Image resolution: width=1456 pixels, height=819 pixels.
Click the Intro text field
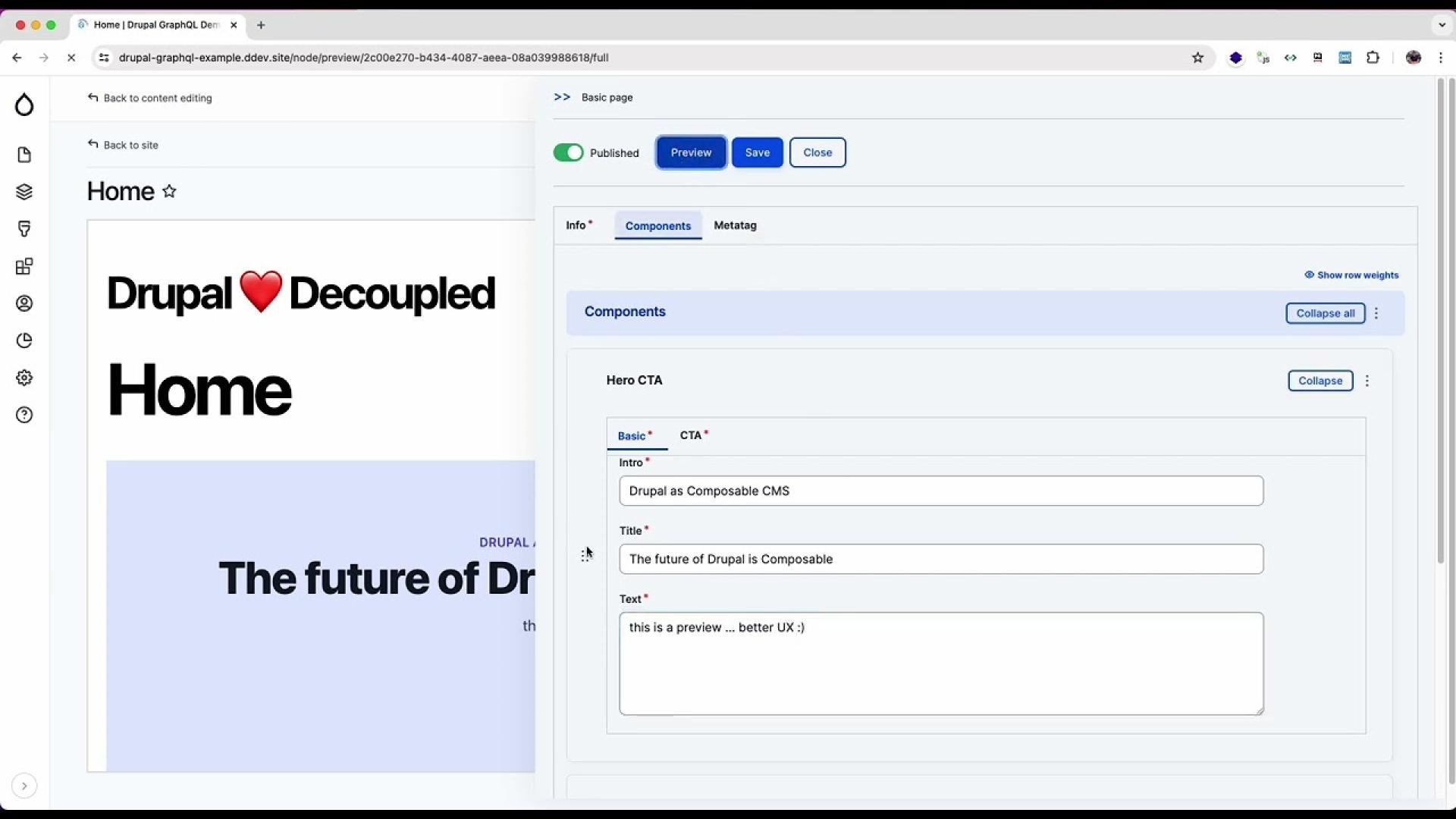click(941, 491)
